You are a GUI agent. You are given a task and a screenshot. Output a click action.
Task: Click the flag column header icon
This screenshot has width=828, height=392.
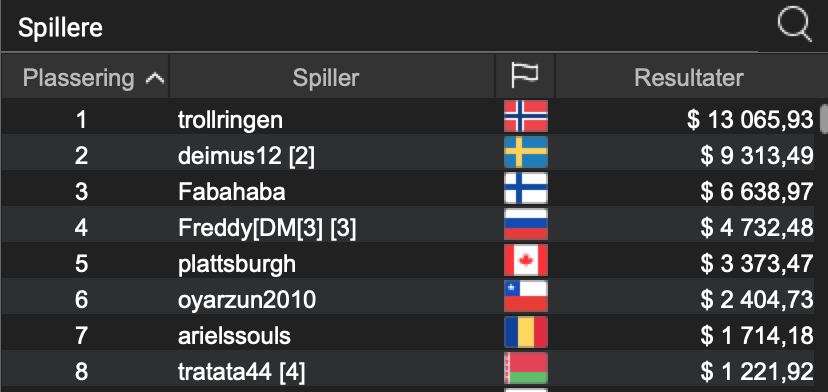point(525,76)
